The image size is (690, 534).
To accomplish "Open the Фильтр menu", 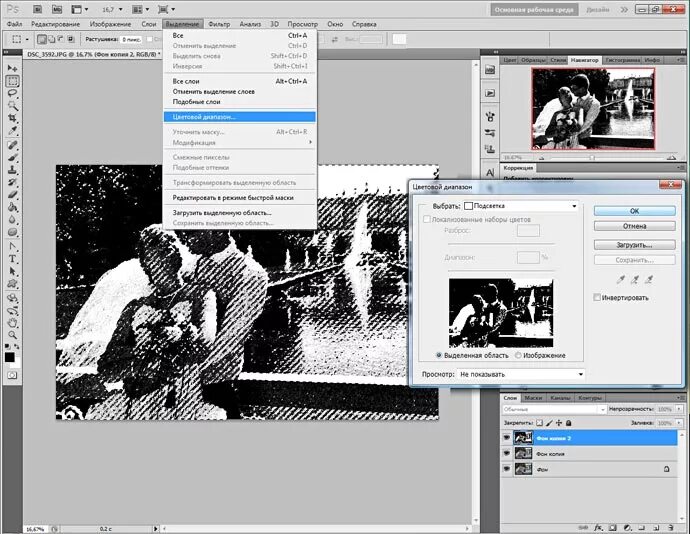I will pyautogui.click(x=219, y=24).
